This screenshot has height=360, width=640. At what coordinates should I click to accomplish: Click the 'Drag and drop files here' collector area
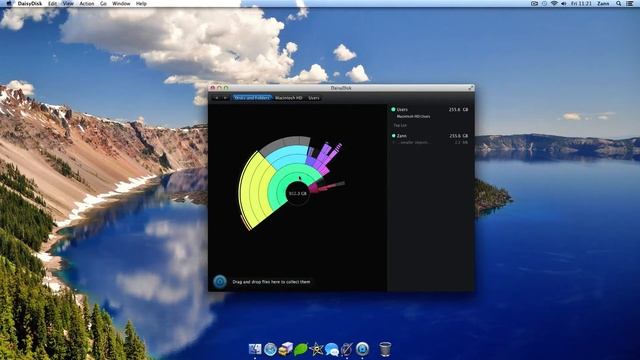point(271,282)
